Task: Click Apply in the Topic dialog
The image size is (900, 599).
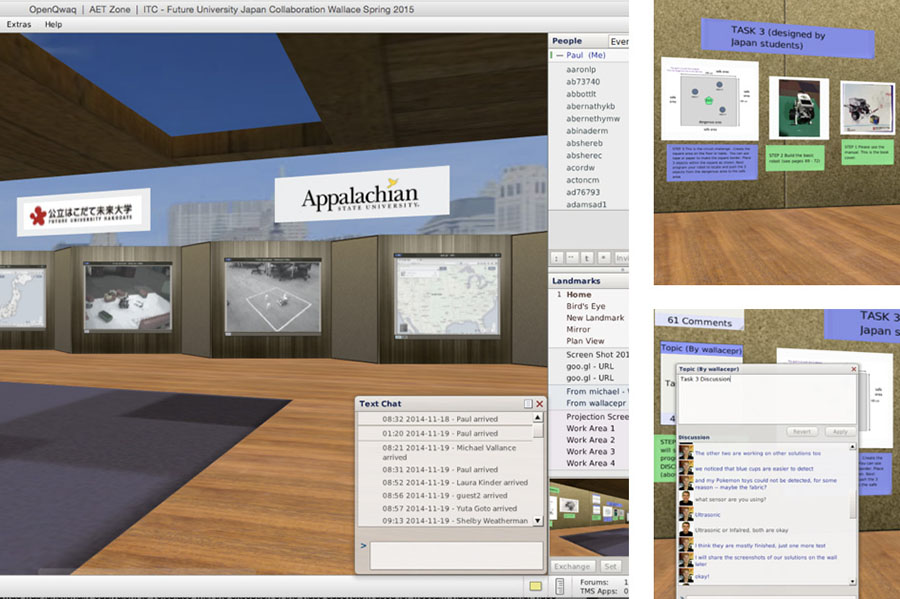Action: click(x=840, y=431)
